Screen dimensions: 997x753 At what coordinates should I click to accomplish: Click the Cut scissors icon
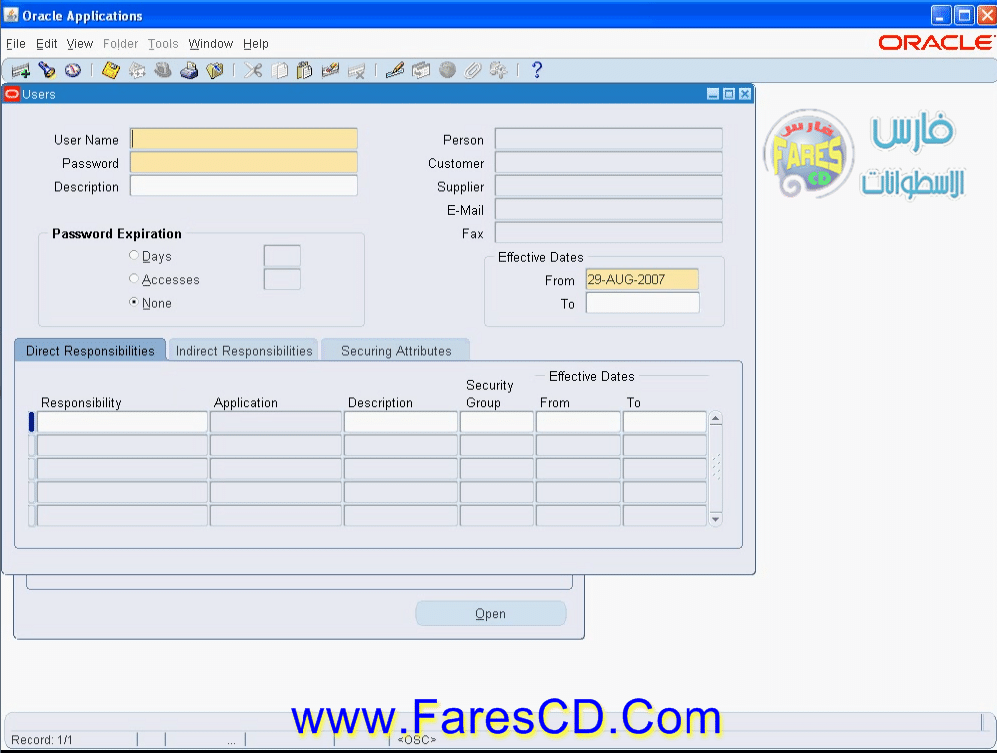coord(253,70)
